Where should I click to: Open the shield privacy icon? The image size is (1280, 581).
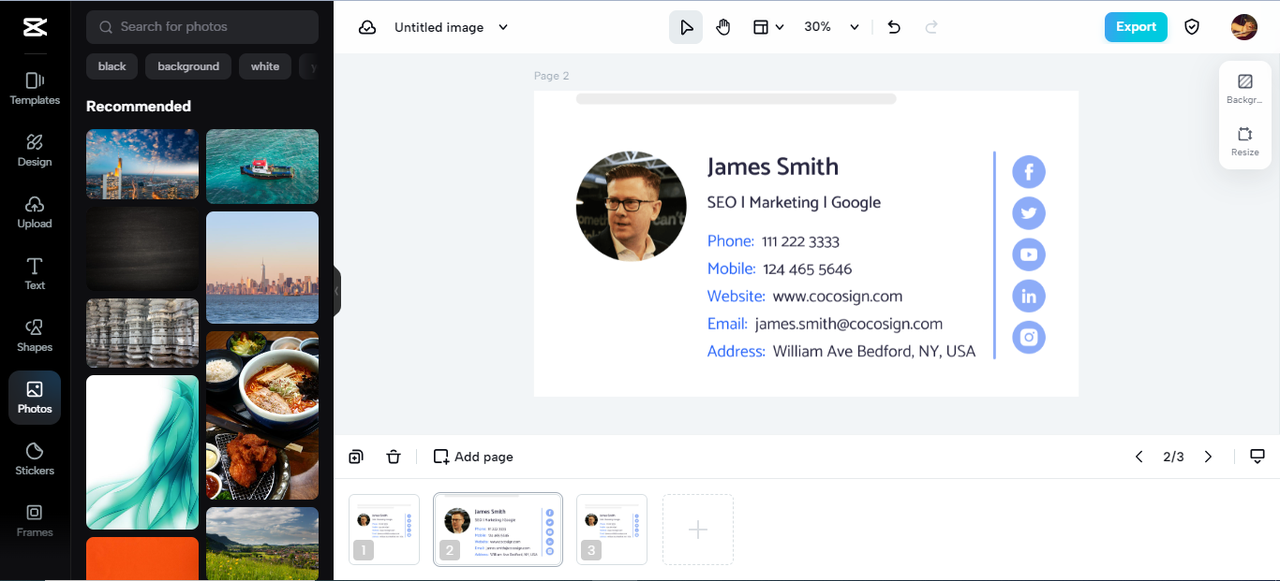1192,27
